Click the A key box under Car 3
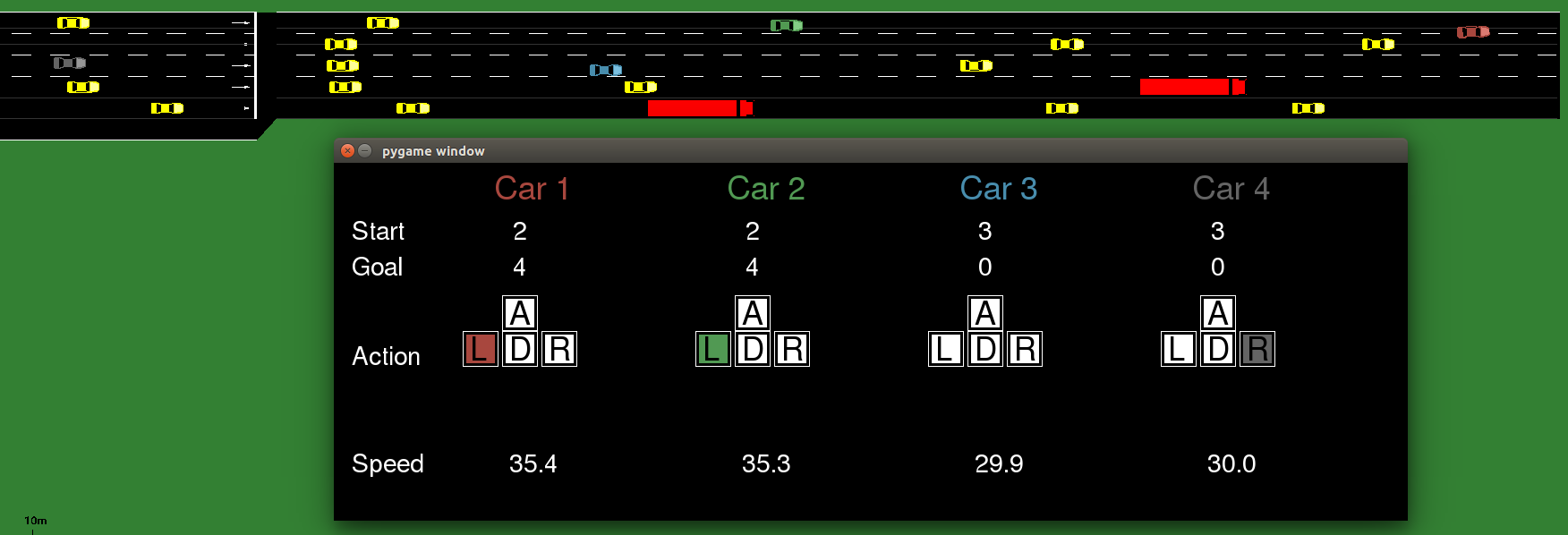The height and width of the screenshot is (535, 1568). pos(985,313)
